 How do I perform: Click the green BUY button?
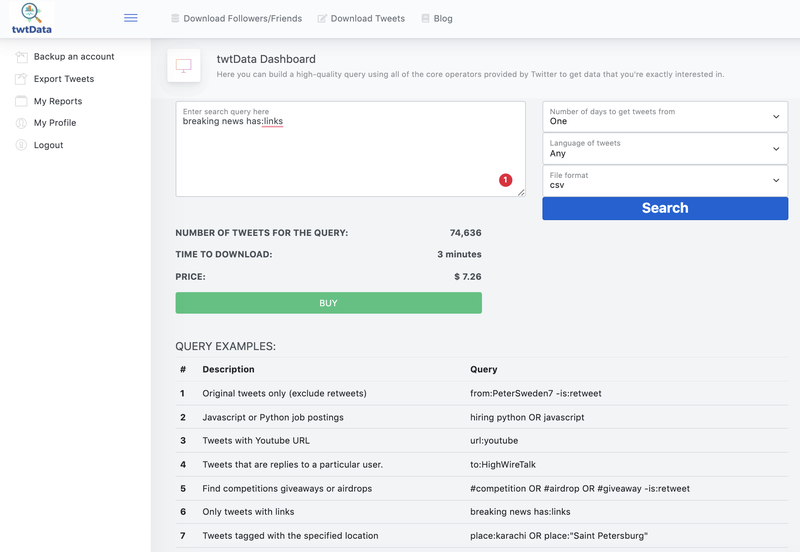[x=329, y=303]
